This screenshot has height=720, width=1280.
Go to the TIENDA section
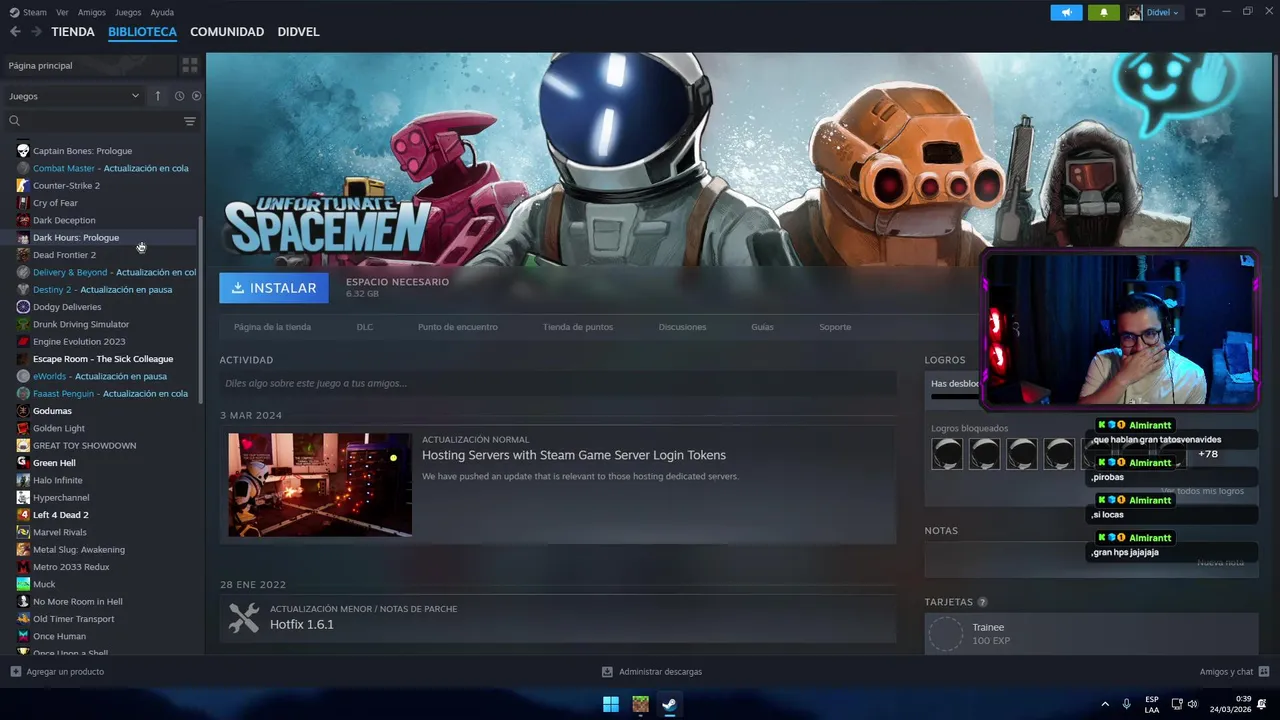73,32
